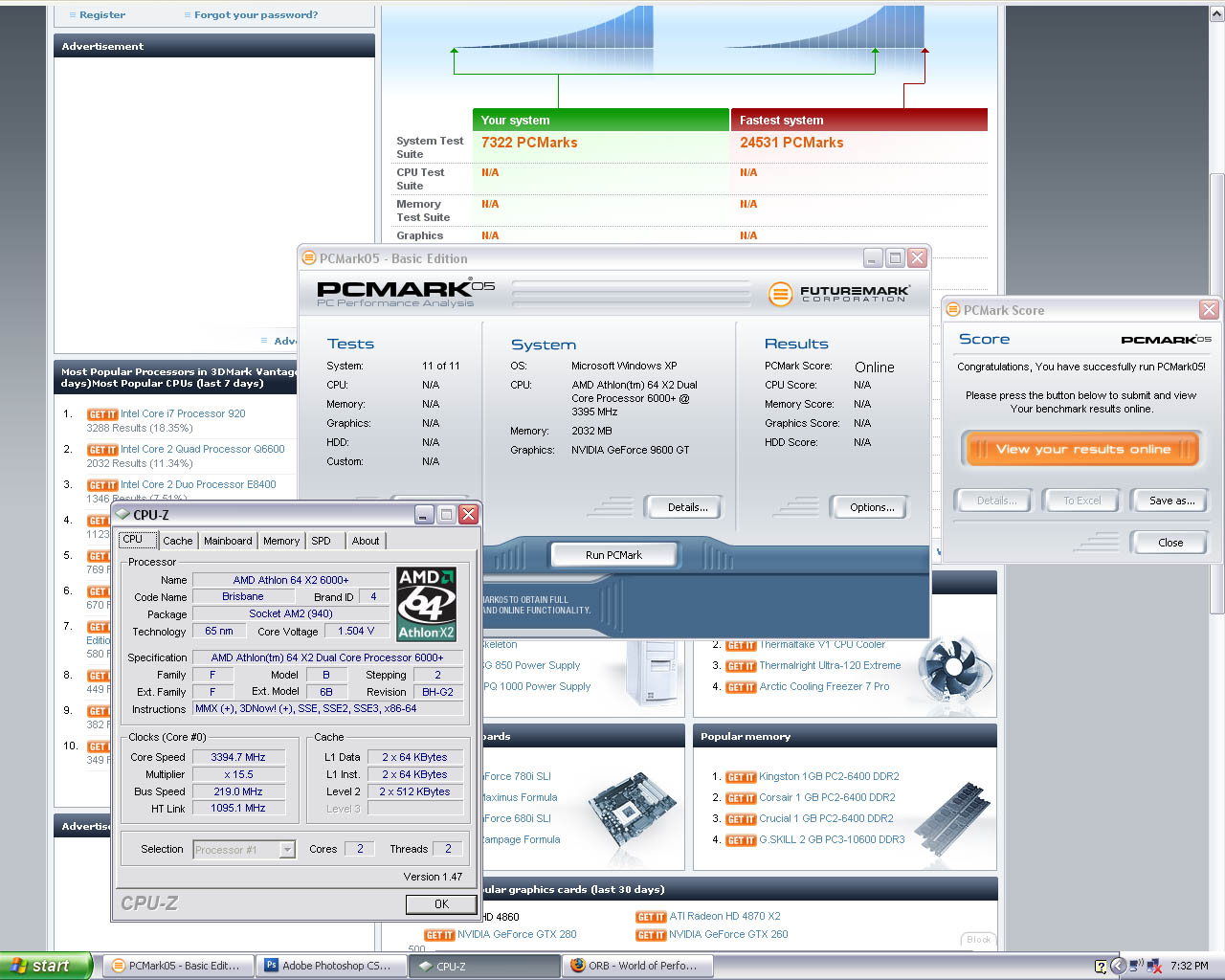This screenshot has height=980, width=1225.
Task: Click the network tray icon with red X
Action: click(1153, 967)
